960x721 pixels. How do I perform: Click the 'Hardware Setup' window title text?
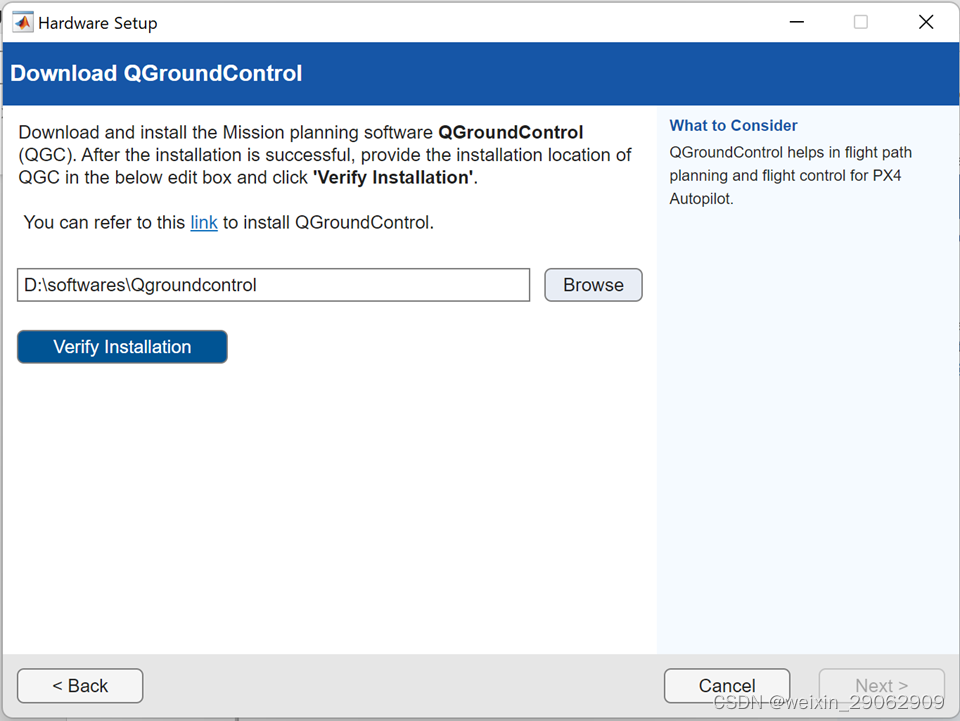pyautogui.click(x=98, y=23)
